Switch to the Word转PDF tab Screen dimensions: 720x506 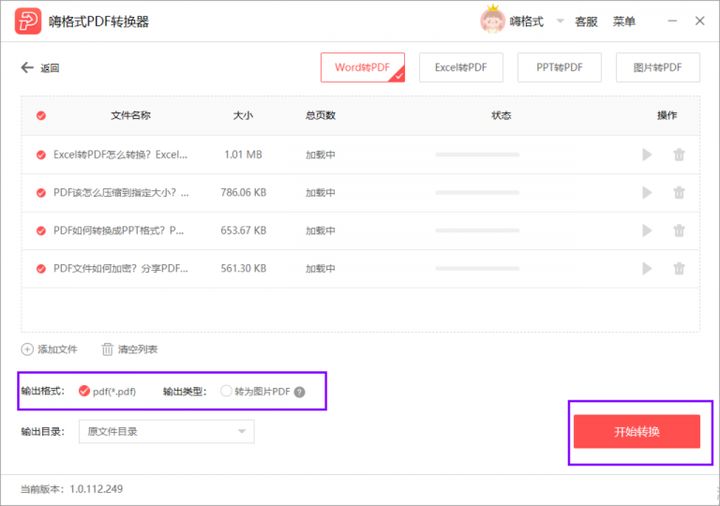pyautogui.click(x=363, y=67)
